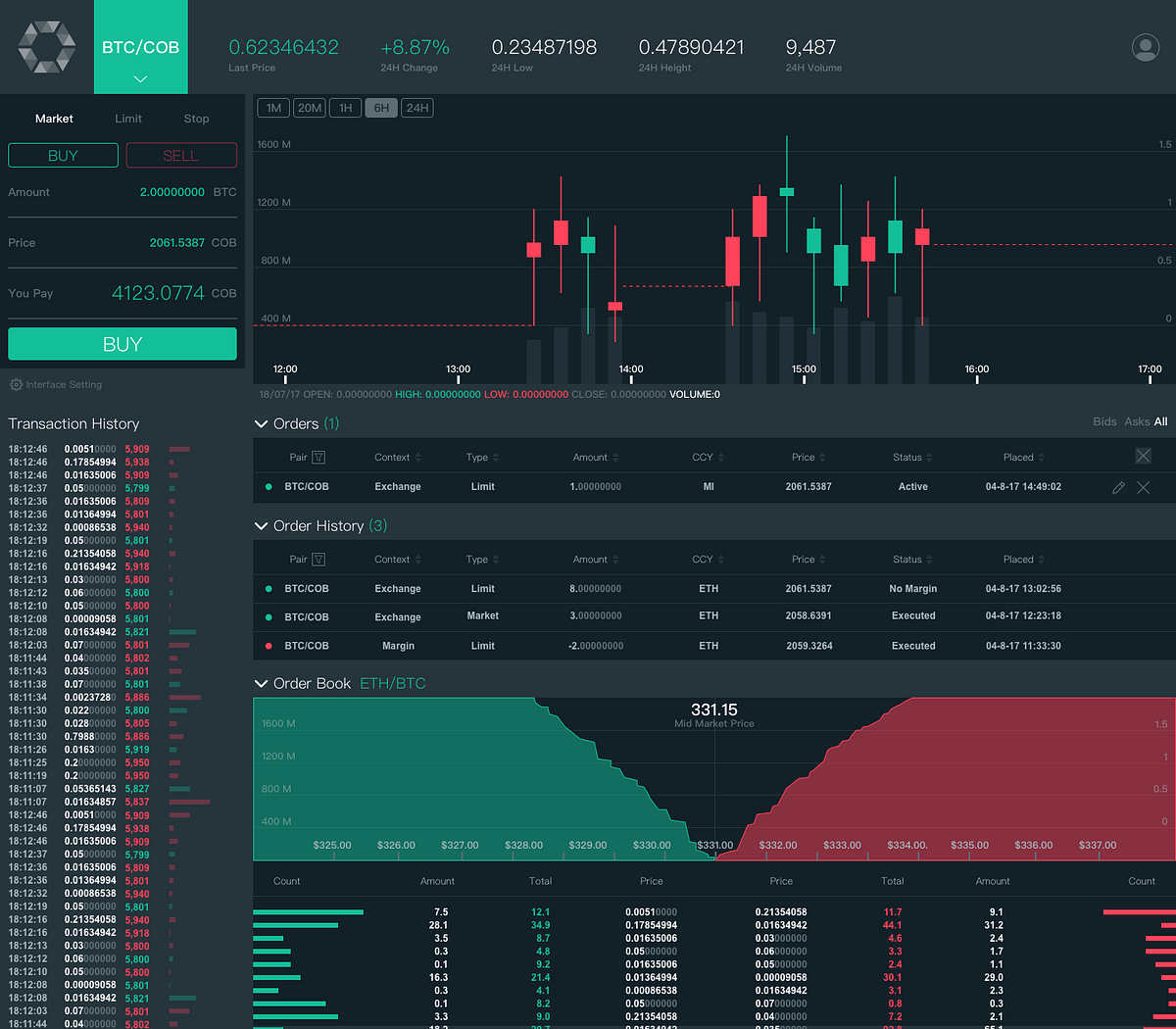
Task: Sort Order History by Context
Action: tap(398, 559)
